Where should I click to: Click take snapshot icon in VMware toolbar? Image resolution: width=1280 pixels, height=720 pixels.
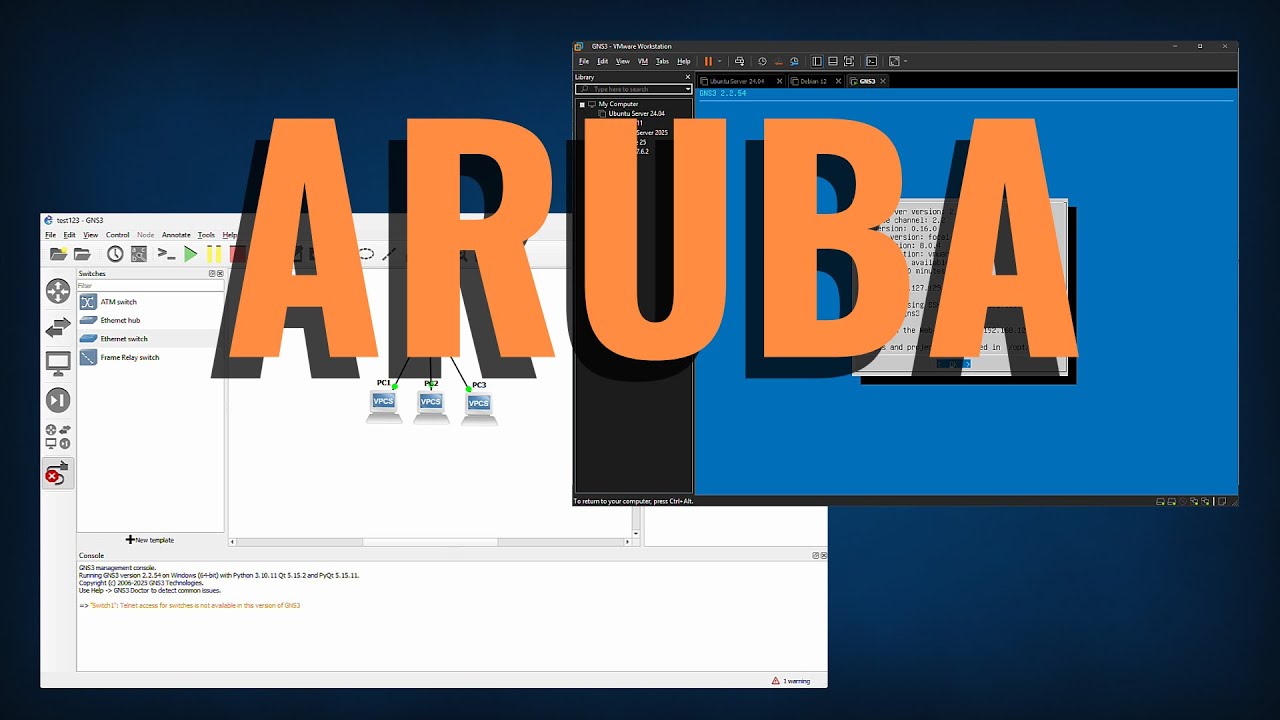(762, 61)
